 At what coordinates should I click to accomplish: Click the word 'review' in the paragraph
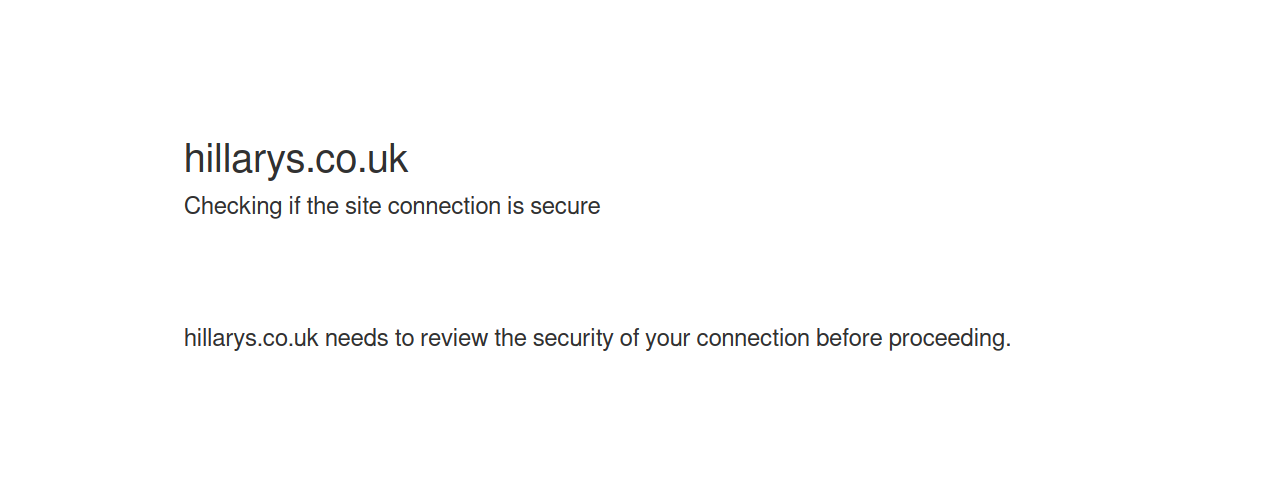click(454, 338)
